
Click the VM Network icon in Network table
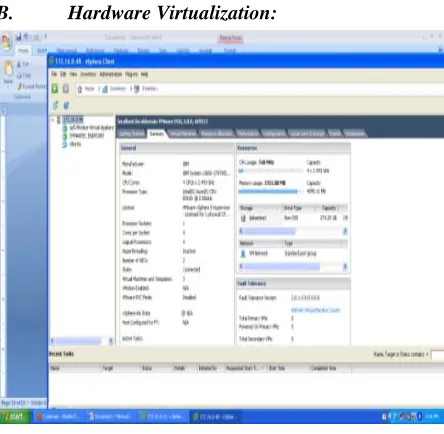pyautogui.click(x=243, y=254)
